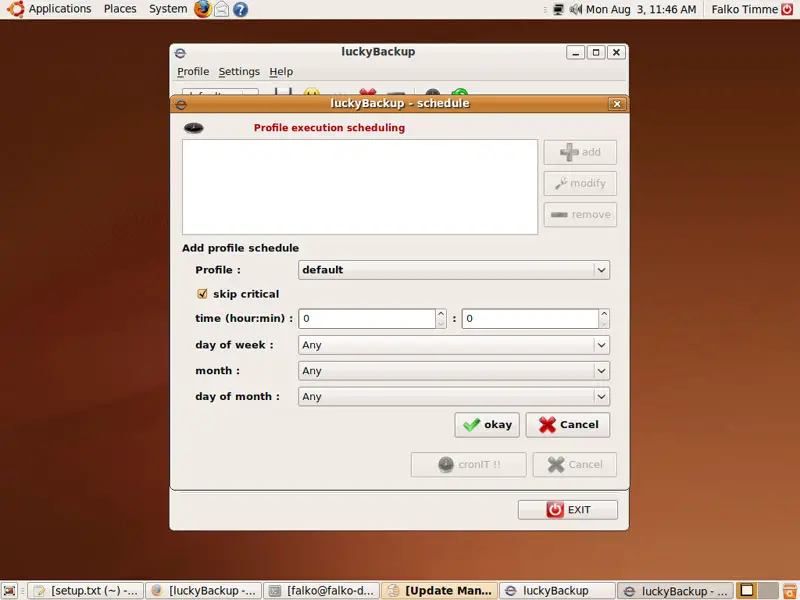Click the add schedule button

(x=580, y=153)
